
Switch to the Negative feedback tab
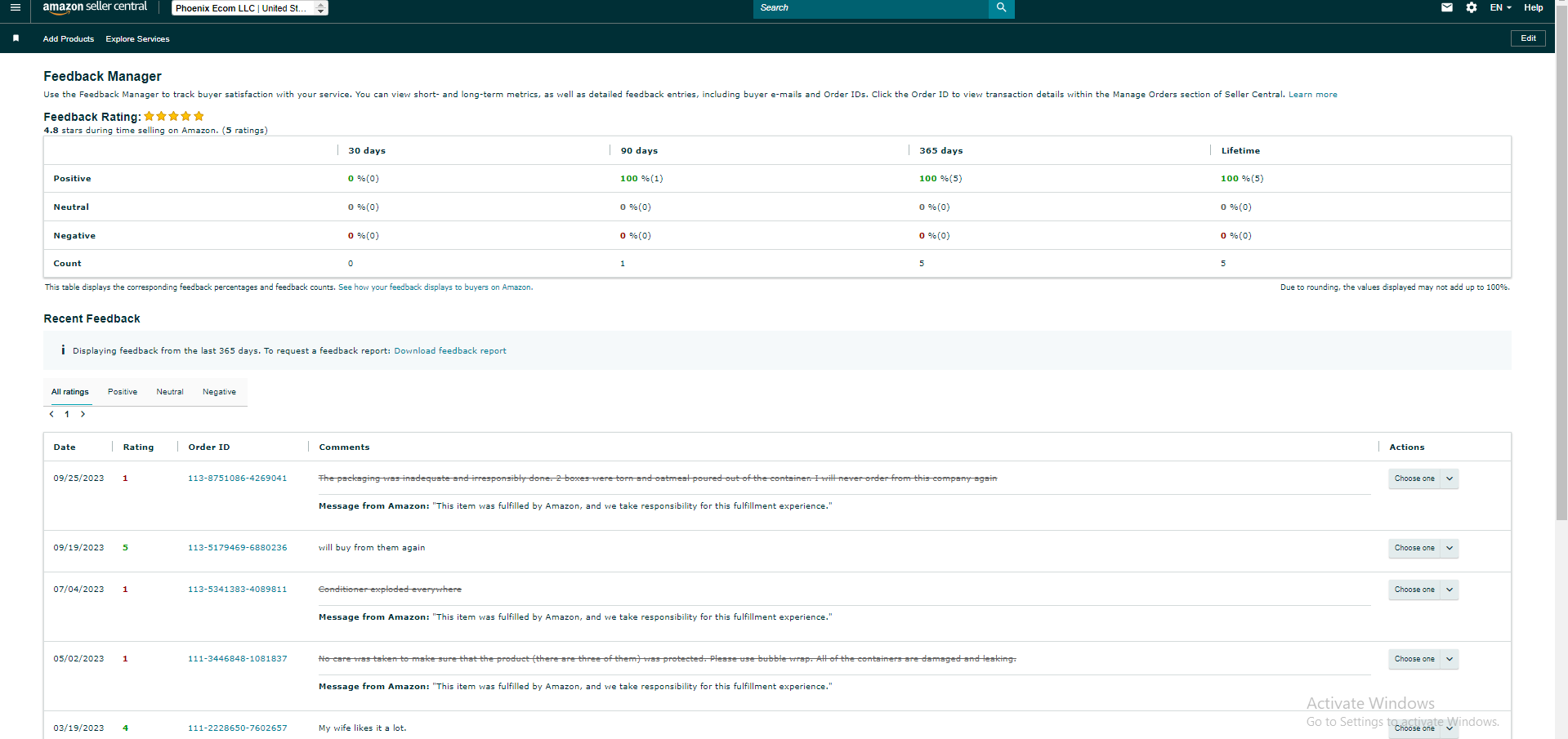click(219, 392)
